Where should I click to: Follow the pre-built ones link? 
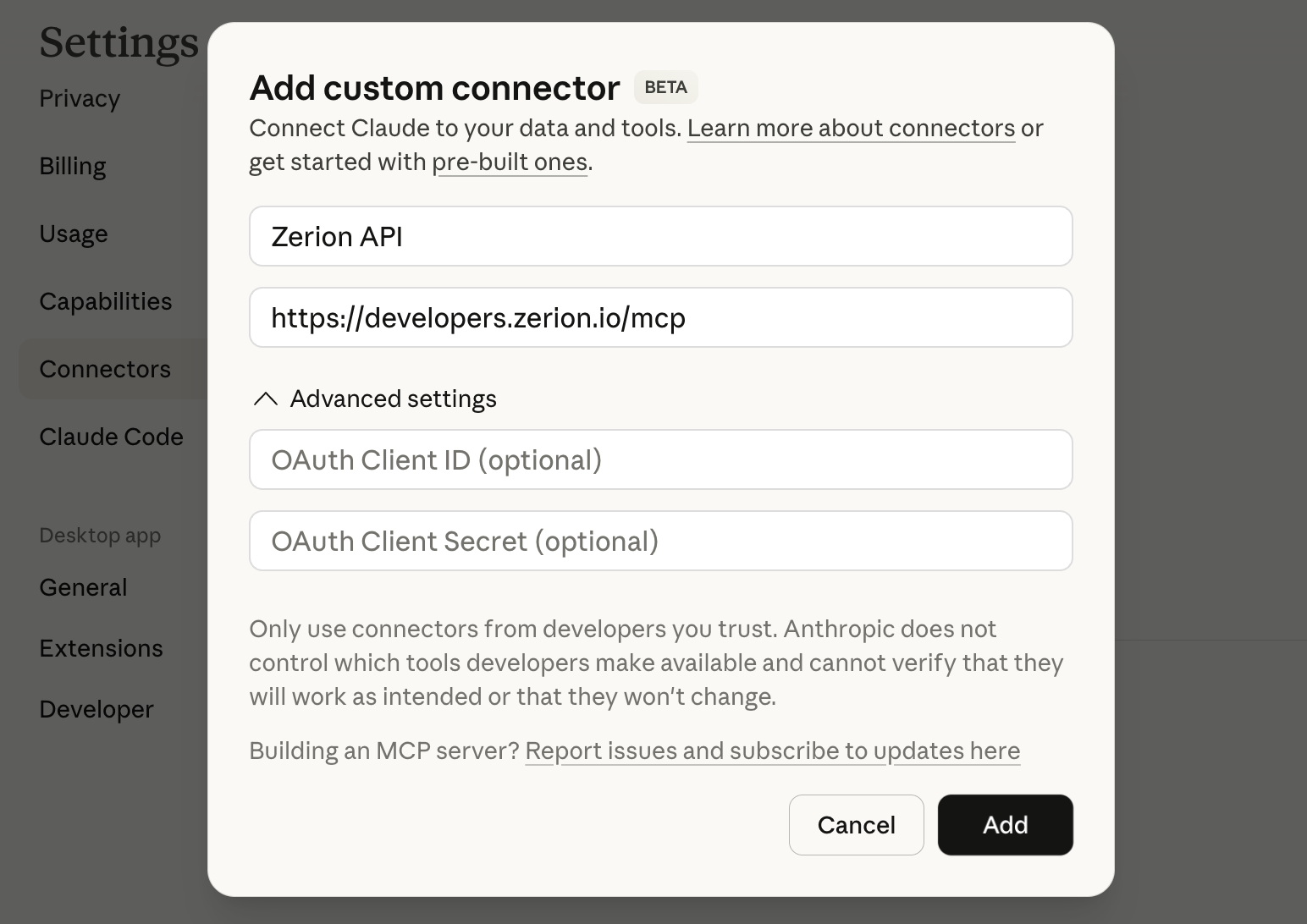click(510, 162)
